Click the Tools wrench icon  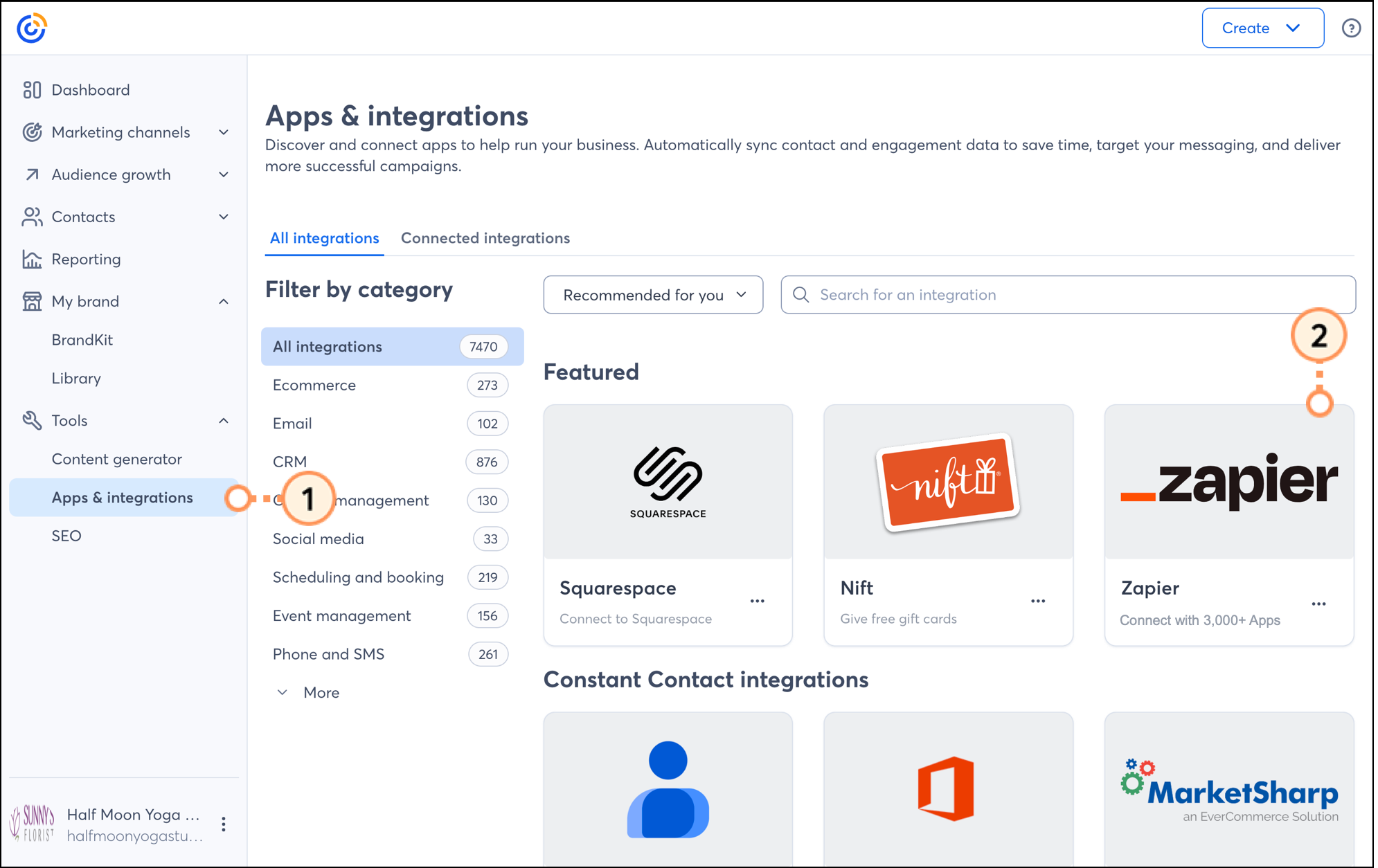point(32,420)
